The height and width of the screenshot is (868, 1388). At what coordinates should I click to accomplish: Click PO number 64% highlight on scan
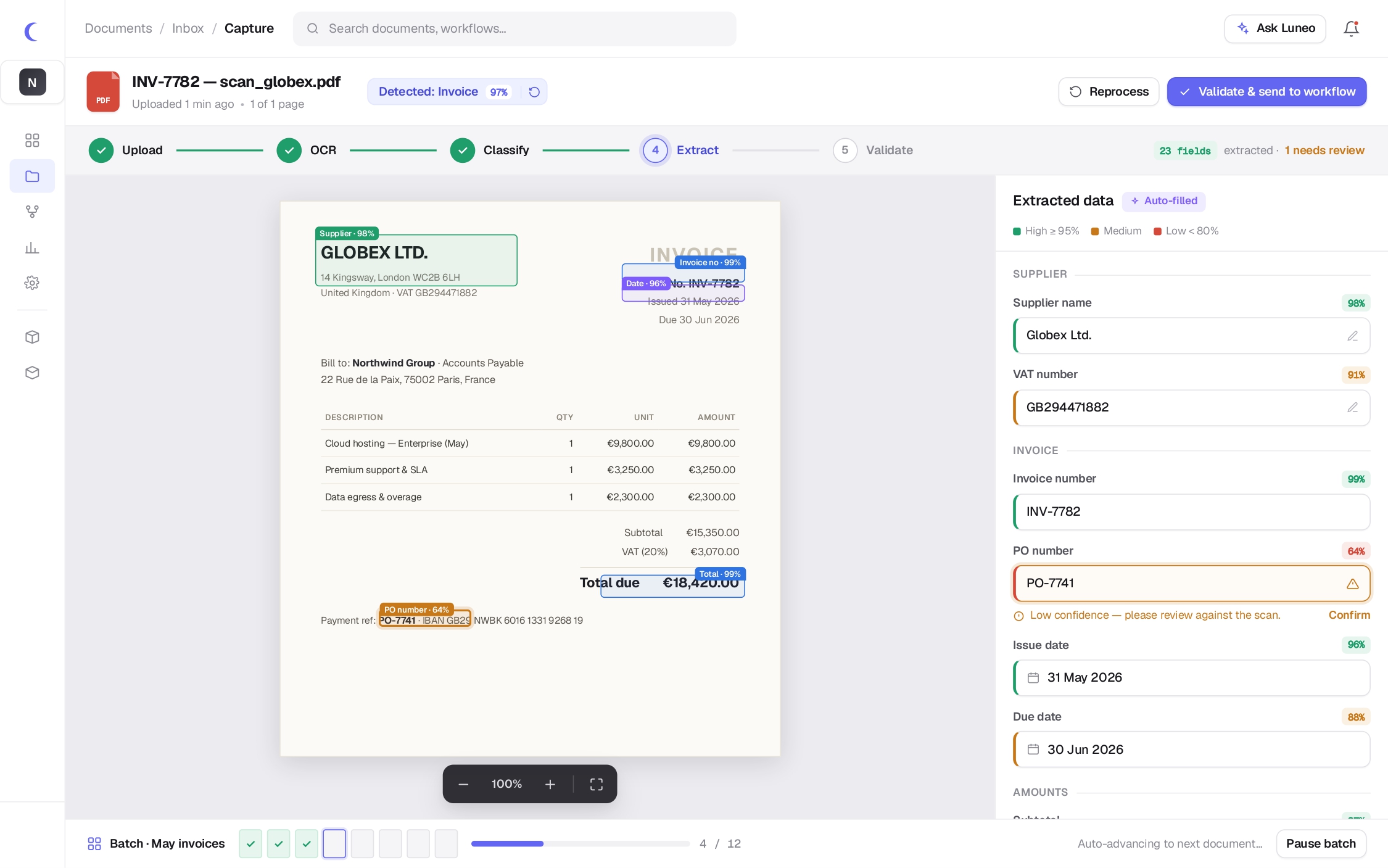425,619
